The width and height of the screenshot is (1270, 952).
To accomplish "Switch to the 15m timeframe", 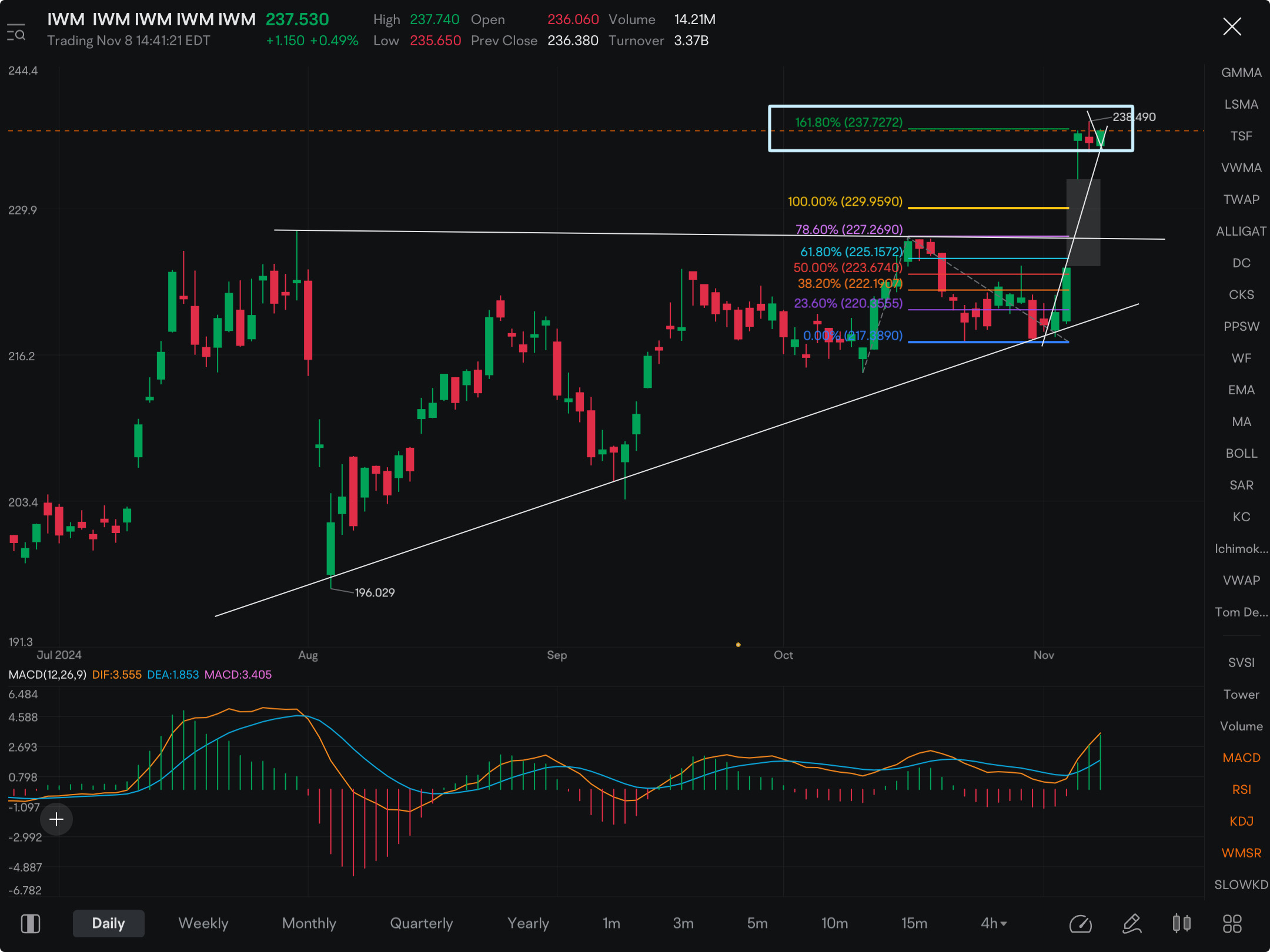I will click(915, 924).
